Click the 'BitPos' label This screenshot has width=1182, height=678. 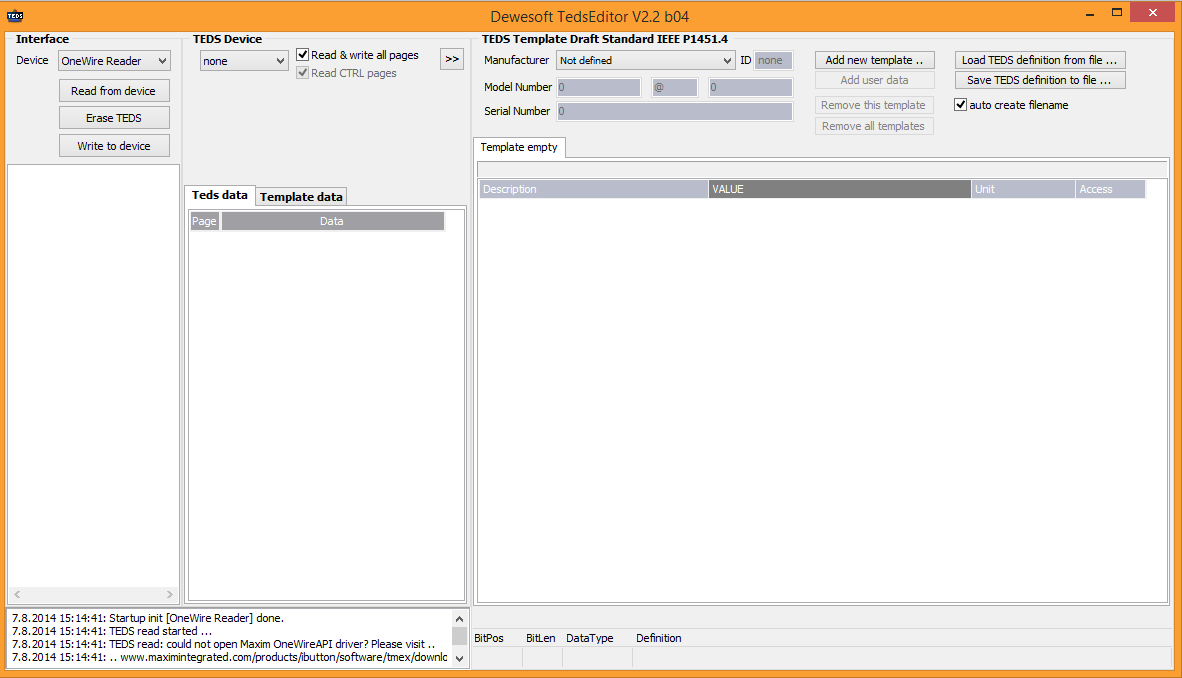(x=488, y=638)
